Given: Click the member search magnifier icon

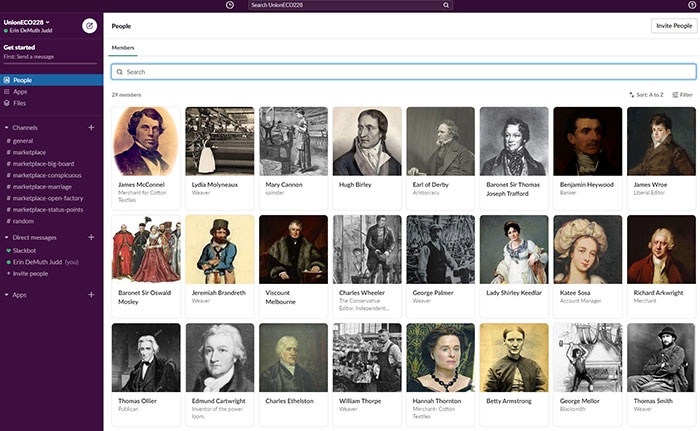Looking at the screenshot, I should [x=120, y=72].
